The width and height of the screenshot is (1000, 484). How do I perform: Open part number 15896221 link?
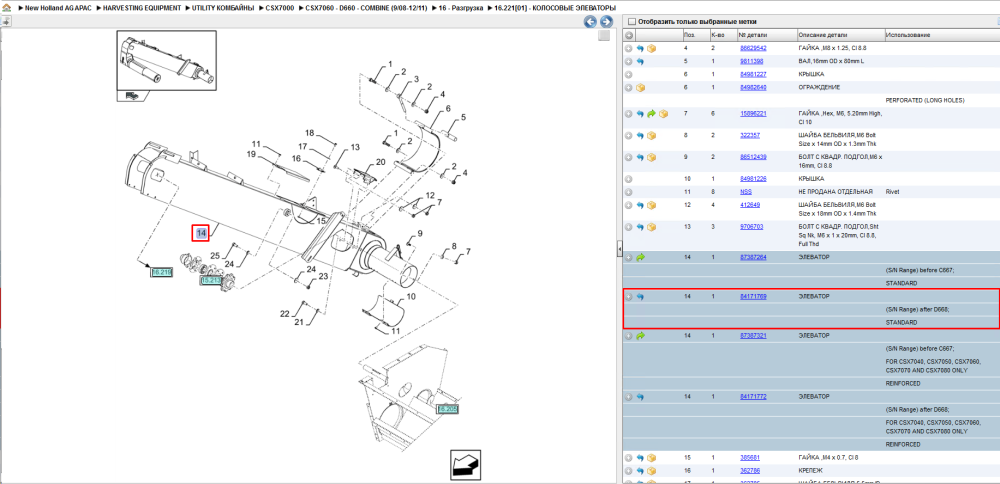[x=753, y=114]
